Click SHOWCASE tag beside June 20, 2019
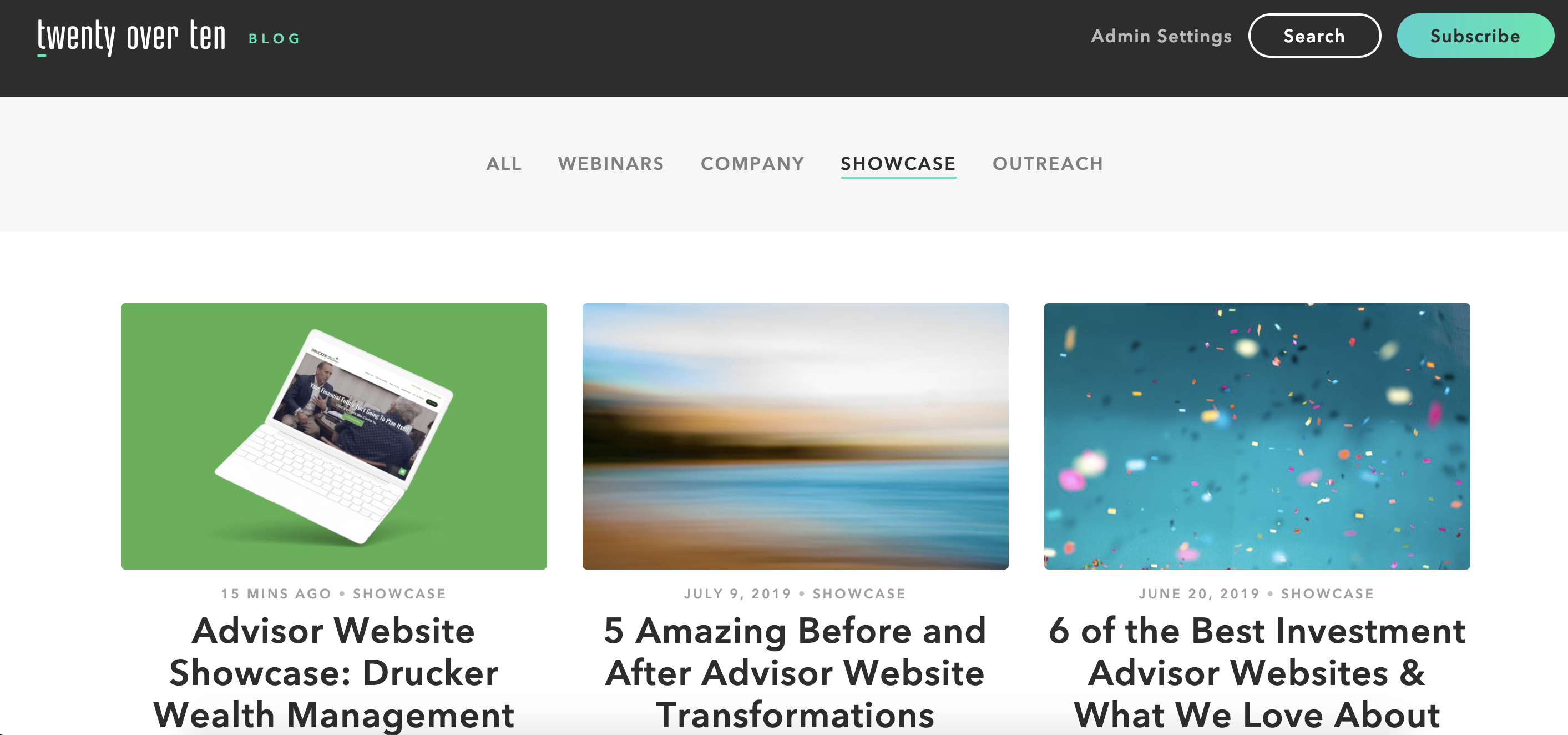This screenshot has width=1568, height=735. [x=1327, y=594]
